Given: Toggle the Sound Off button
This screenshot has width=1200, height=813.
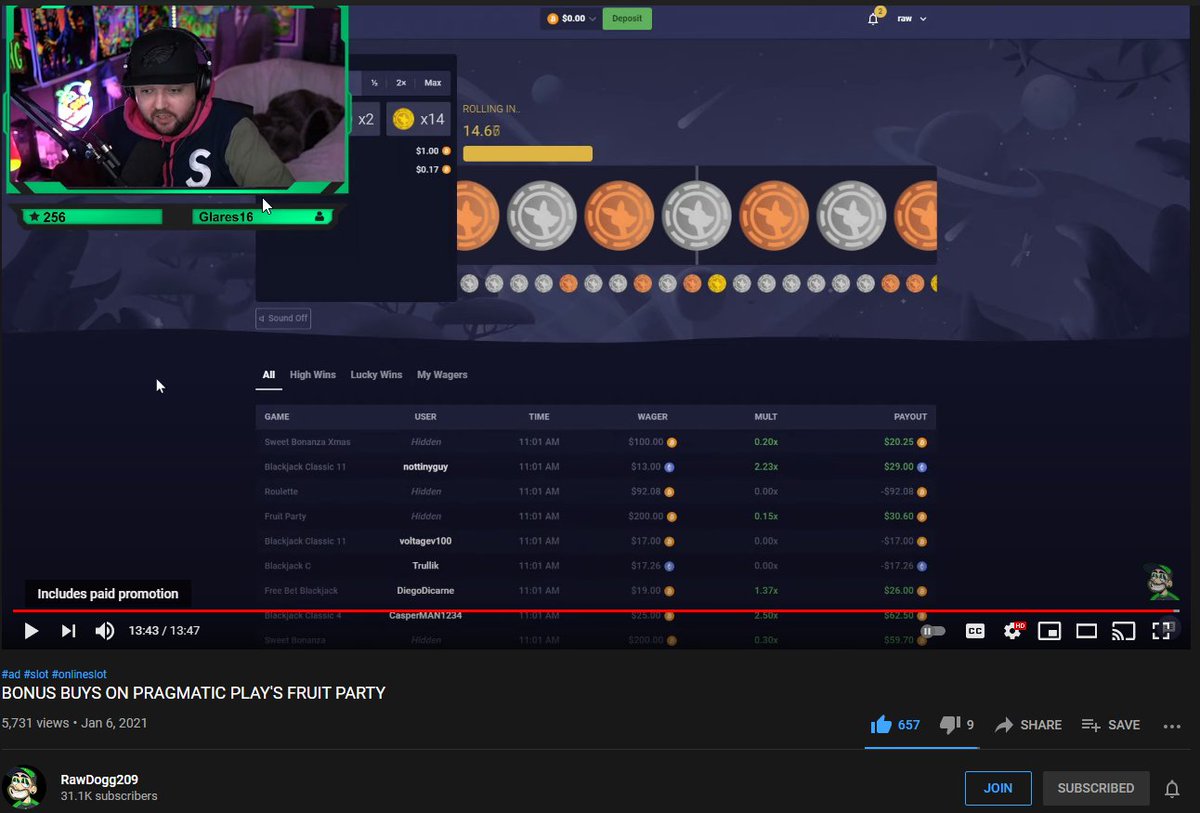Looking at the screenshot, I should 283,318.
